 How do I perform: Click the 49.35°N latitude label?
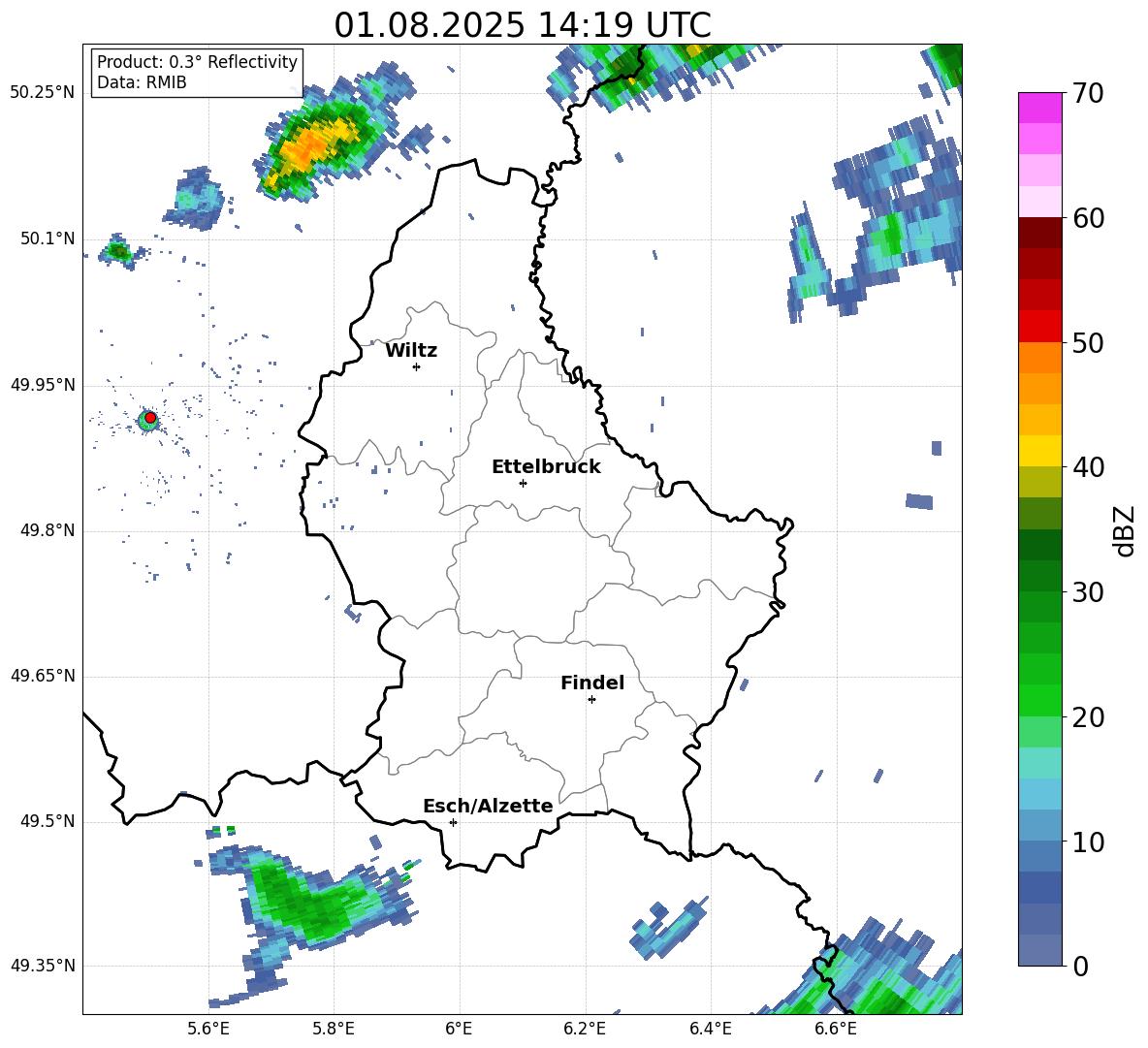point(44,966)
